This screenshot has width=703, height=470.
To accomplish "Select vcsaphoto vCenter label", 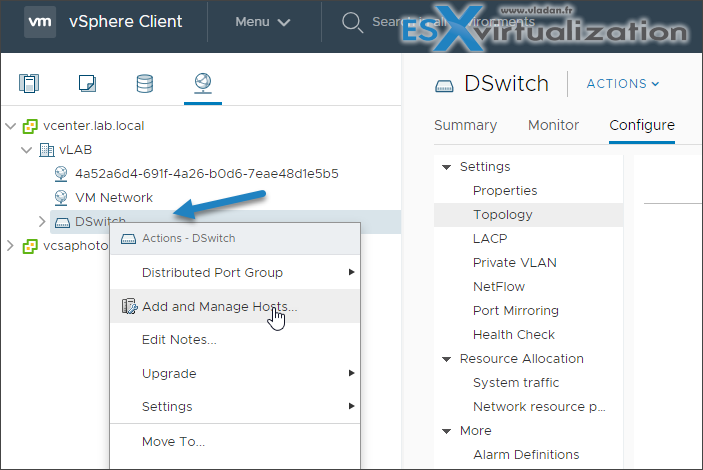I will [75, 246].
